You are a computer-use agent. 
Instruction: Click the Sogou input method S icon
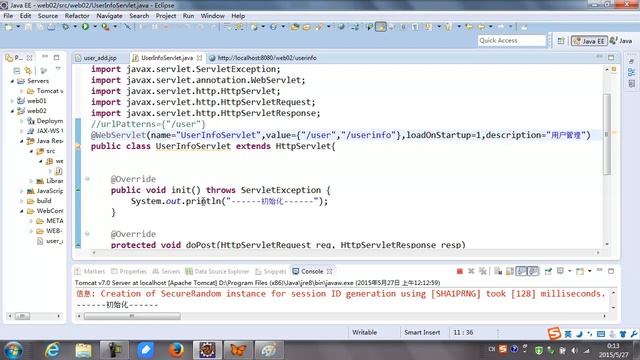(x=554, y=333)
